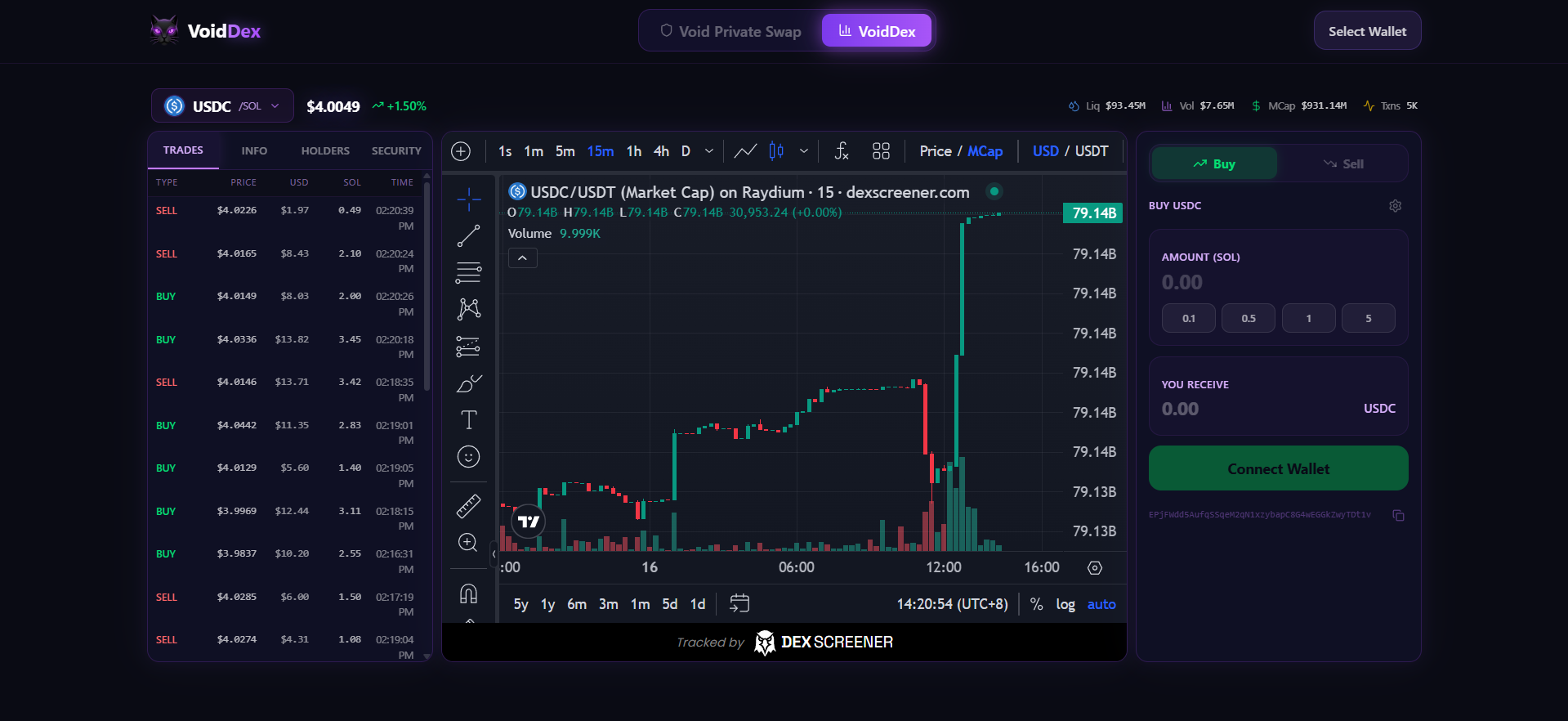Open the chart layout grid selector
The width and height of the screenshot is (1568, 721).
(x=881, y=151)
